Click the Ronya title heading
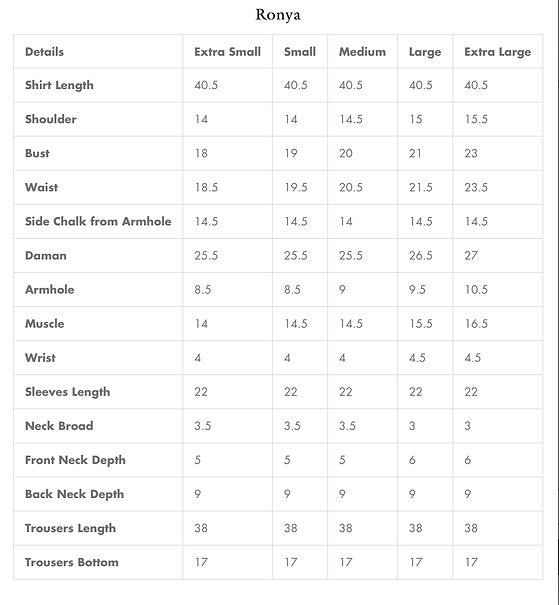The height and width of the screenshot is (605, 559). pos(278,15)
